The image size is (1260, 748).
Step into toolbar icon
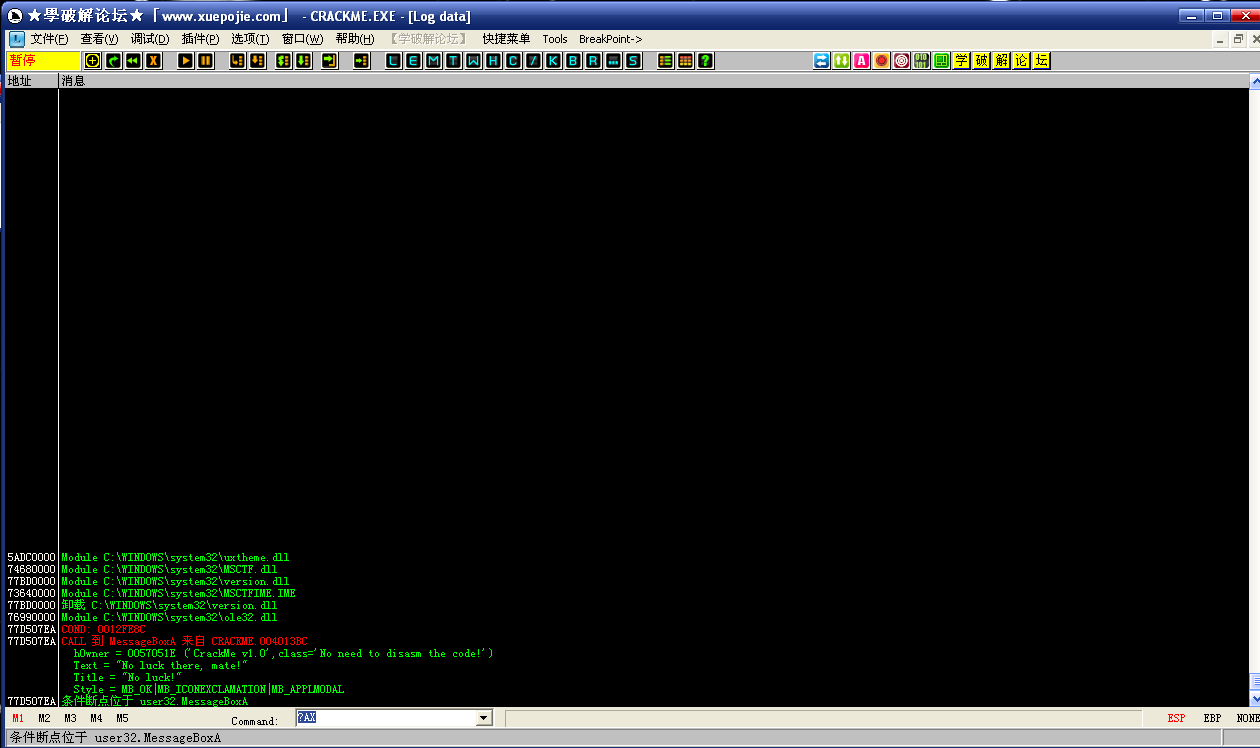pyautogui.click(x=237, y=61)
